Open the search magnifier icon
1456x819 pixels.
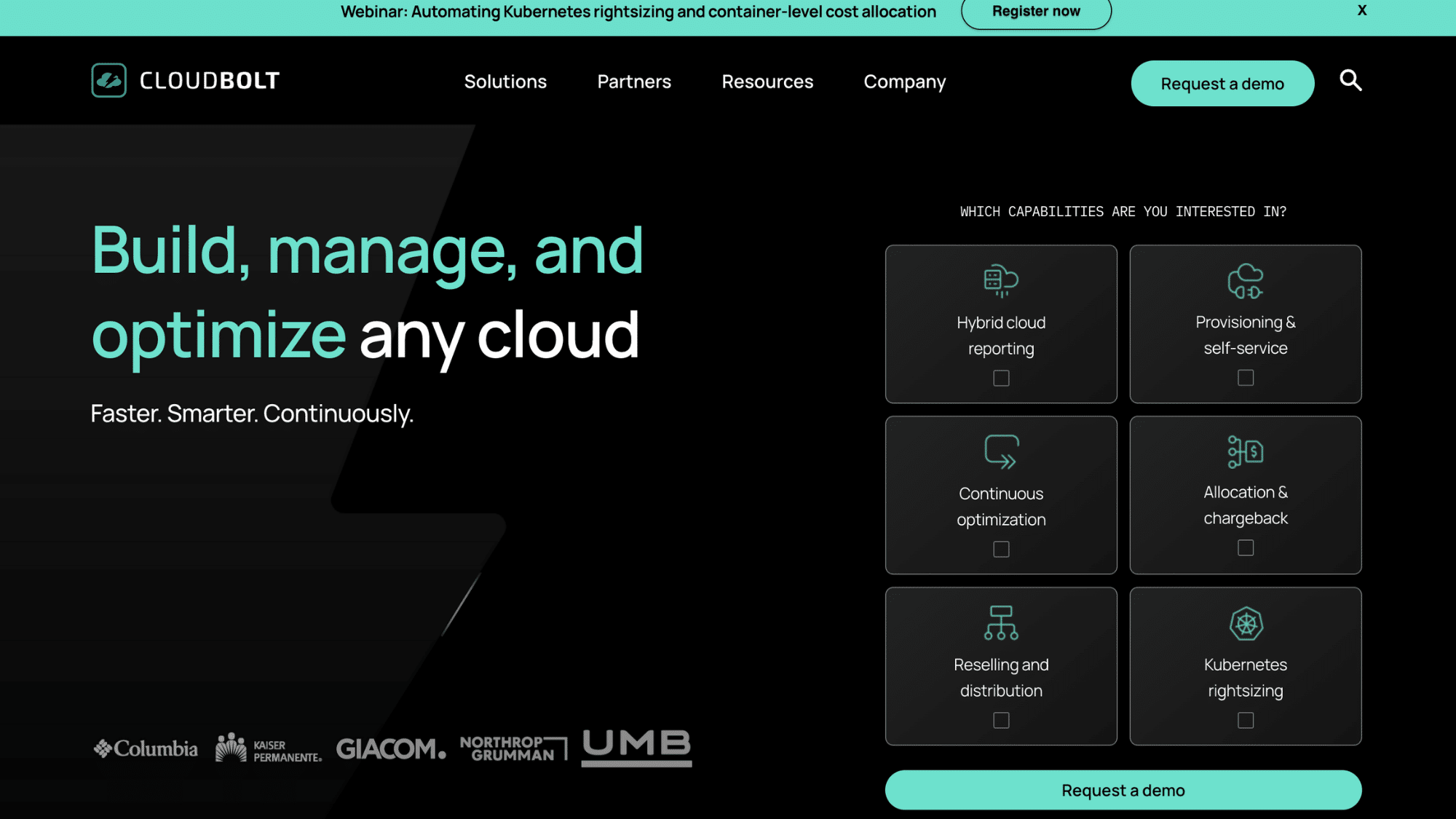[1350, 80]
